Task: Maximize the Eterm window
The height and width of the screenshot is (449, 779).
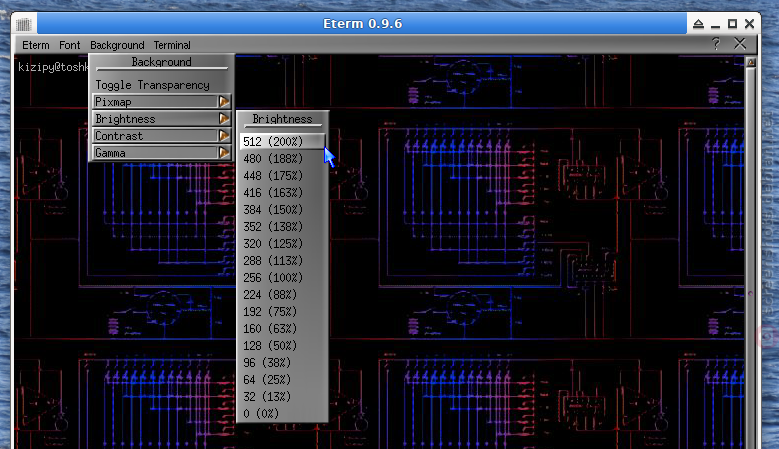Action: click(x=732, y=24)
